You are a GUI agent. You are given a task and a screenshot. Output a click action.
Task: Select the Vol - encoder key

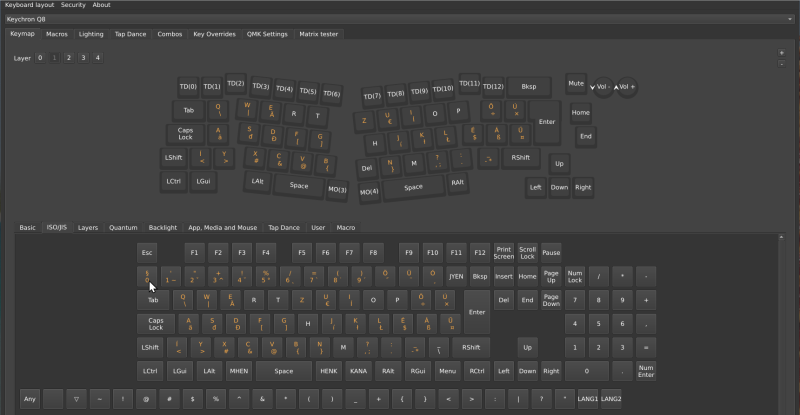point(603,87)
